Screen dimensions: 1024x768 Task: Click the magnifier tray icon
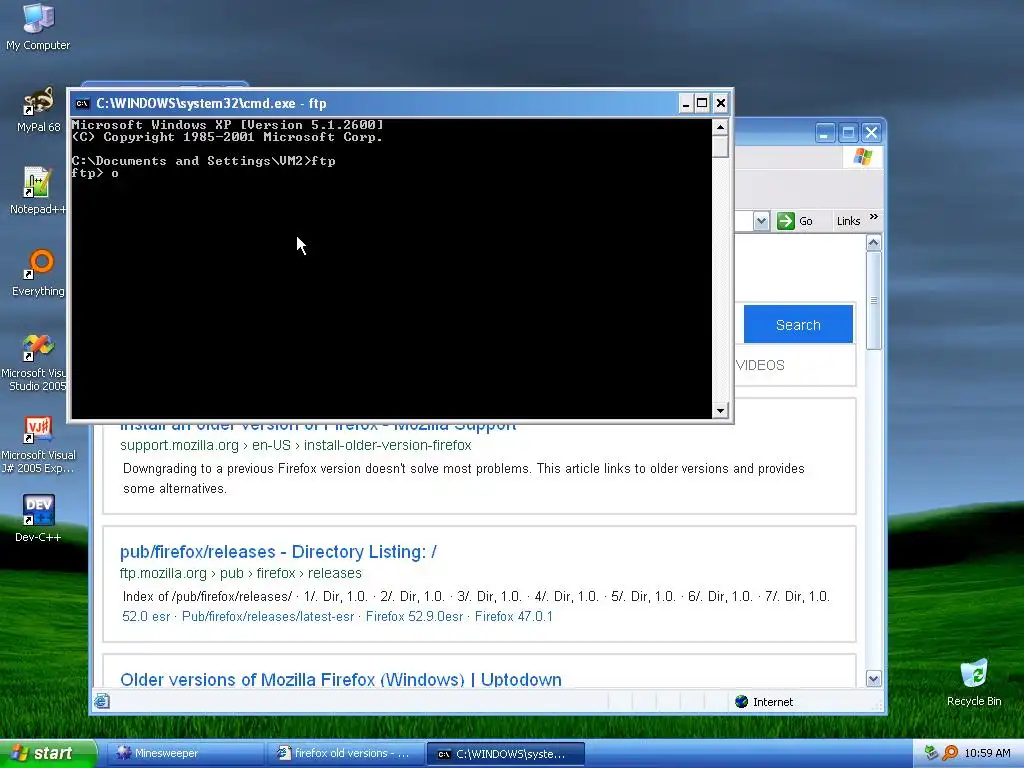[x=950, y=753]
